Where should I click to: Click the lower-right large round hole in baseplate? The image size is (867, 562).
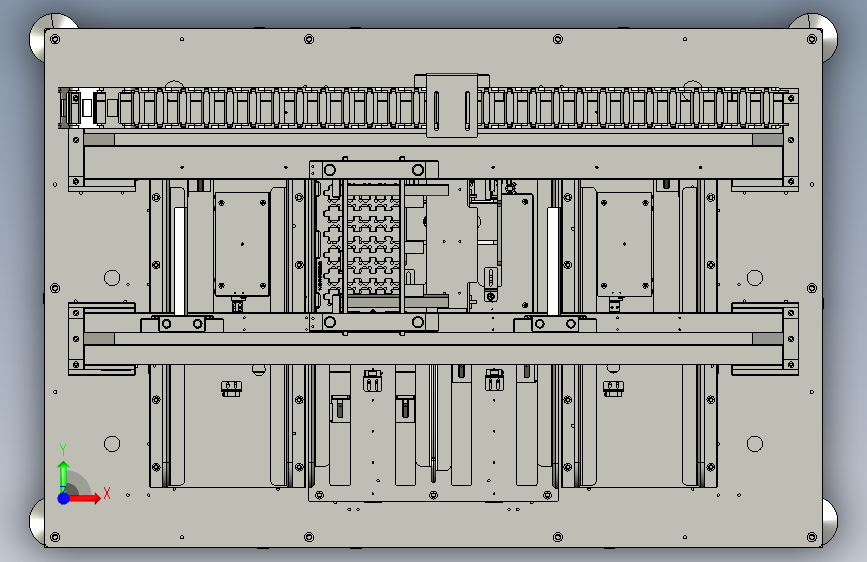(755, 444)
